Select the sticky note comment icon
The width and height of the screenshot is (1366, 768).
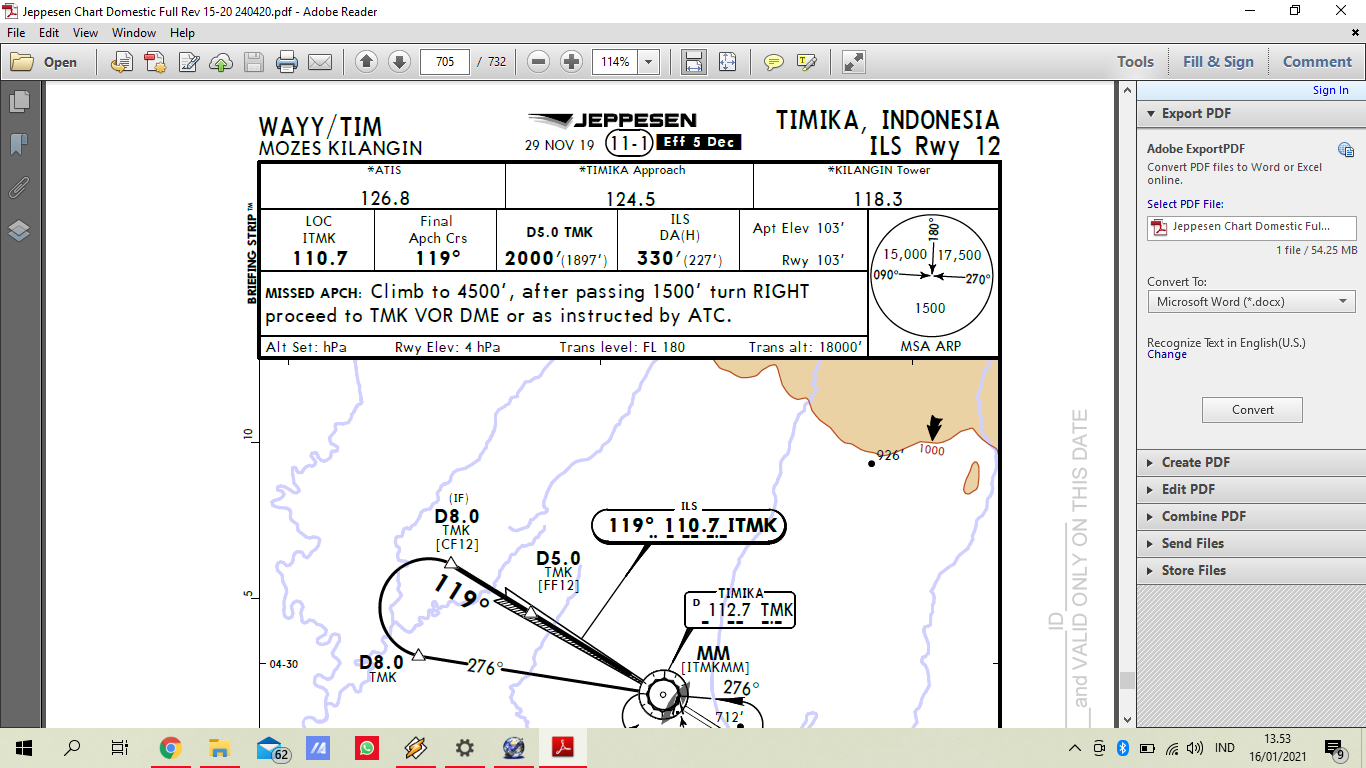[x=774, y=61]
